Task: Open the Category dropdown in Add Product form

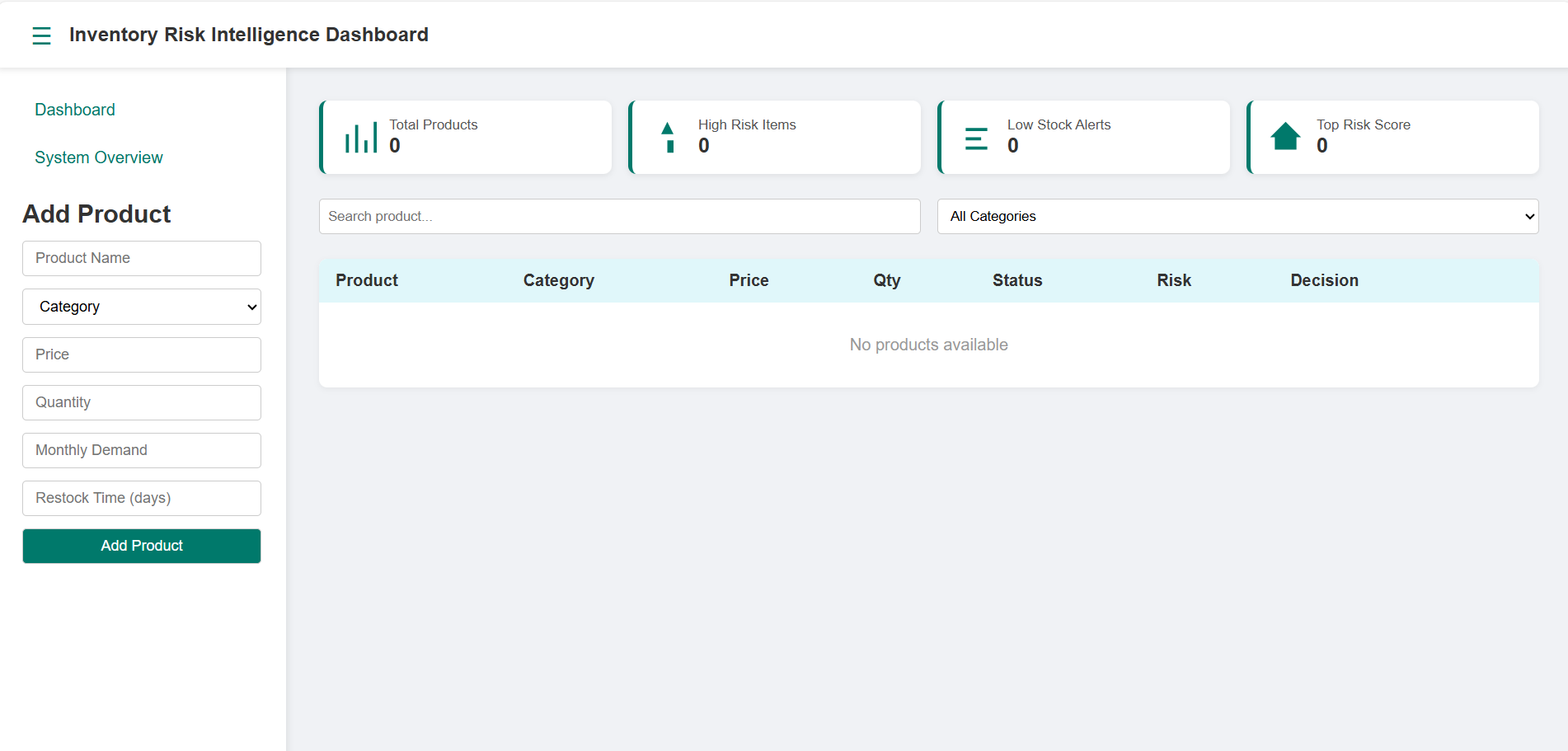Action: coord(141,306)
